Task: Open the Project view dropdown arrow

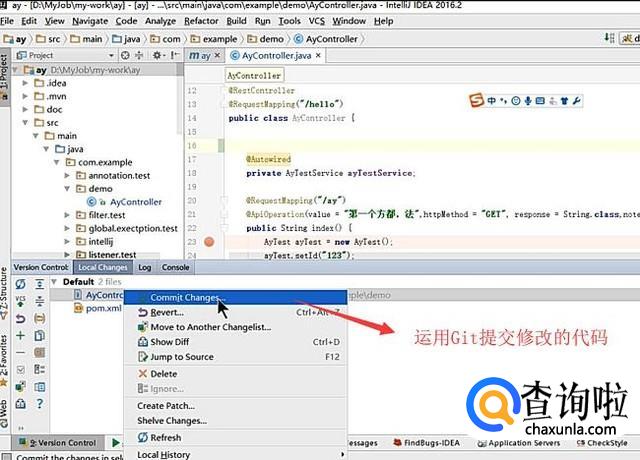Action: pyautogui.click(x=111, y=55)
